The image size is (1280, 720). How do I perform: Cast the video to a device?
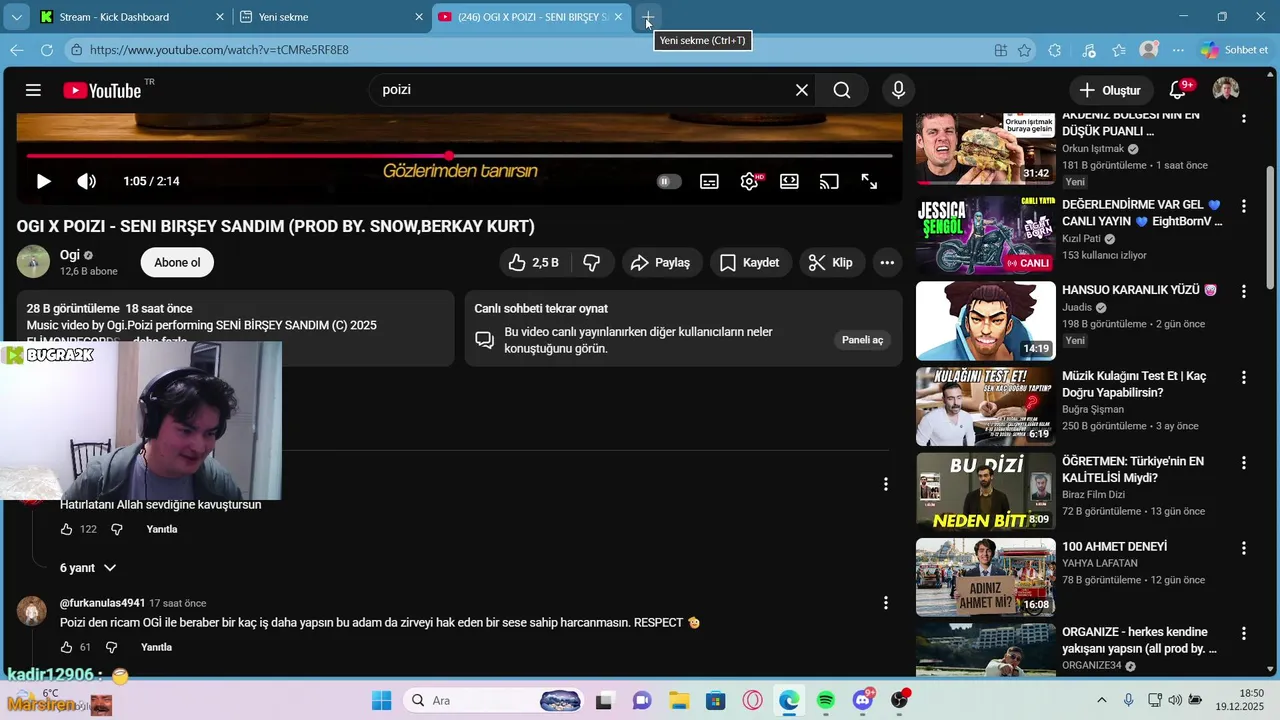coord(829,181)
